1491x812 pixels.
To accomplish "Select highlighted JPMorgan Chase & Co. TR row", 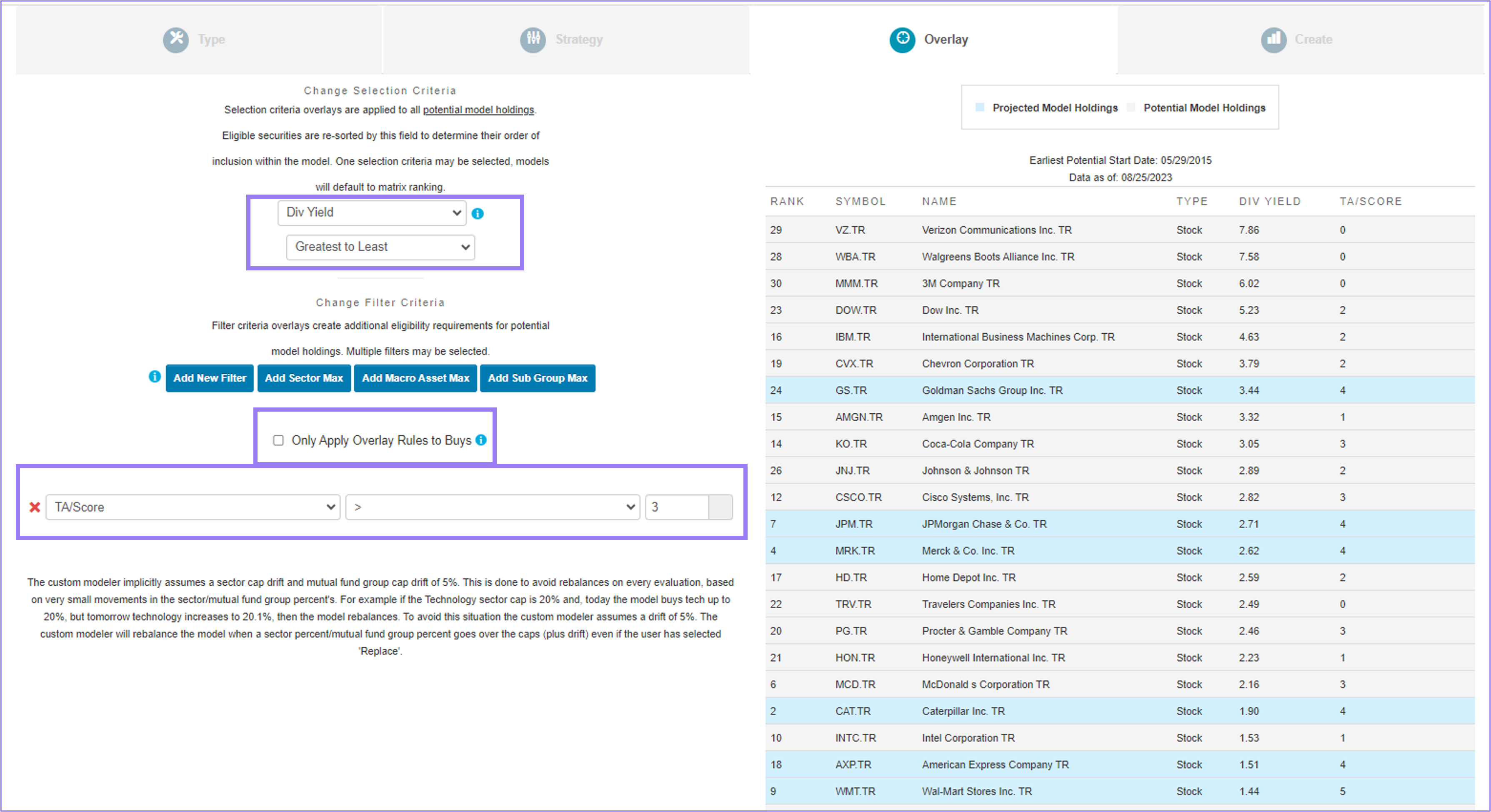I will tap(1119, 524).
